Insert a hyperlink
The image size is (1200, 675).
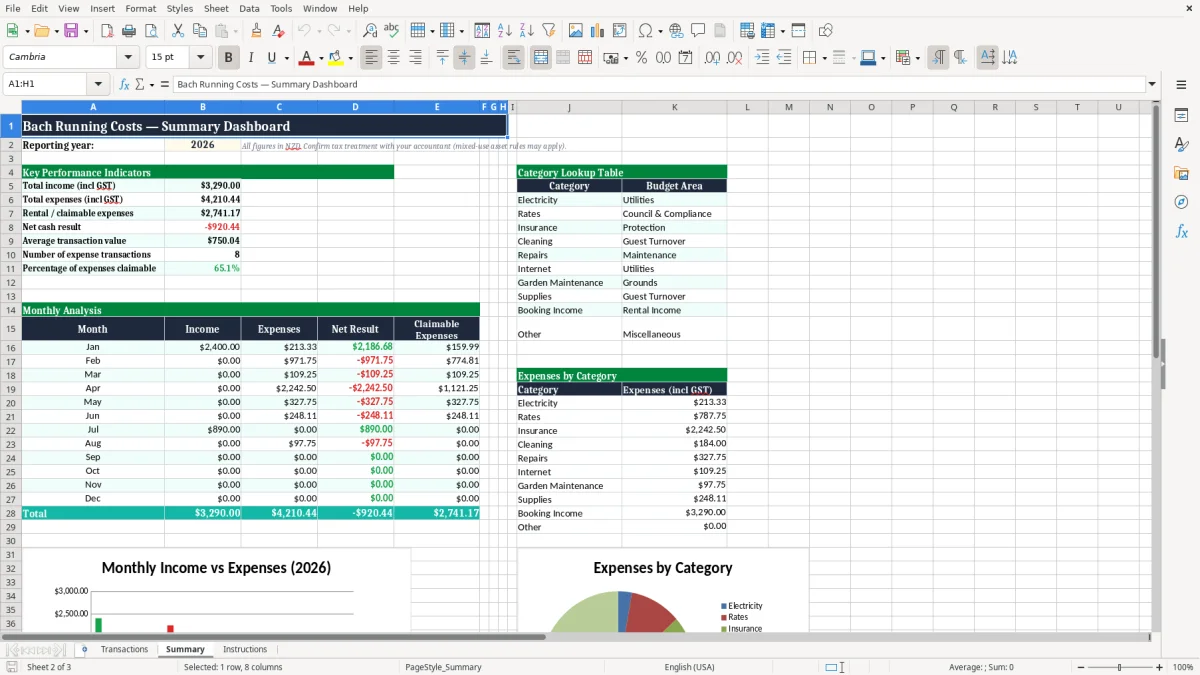click(676, 31)
